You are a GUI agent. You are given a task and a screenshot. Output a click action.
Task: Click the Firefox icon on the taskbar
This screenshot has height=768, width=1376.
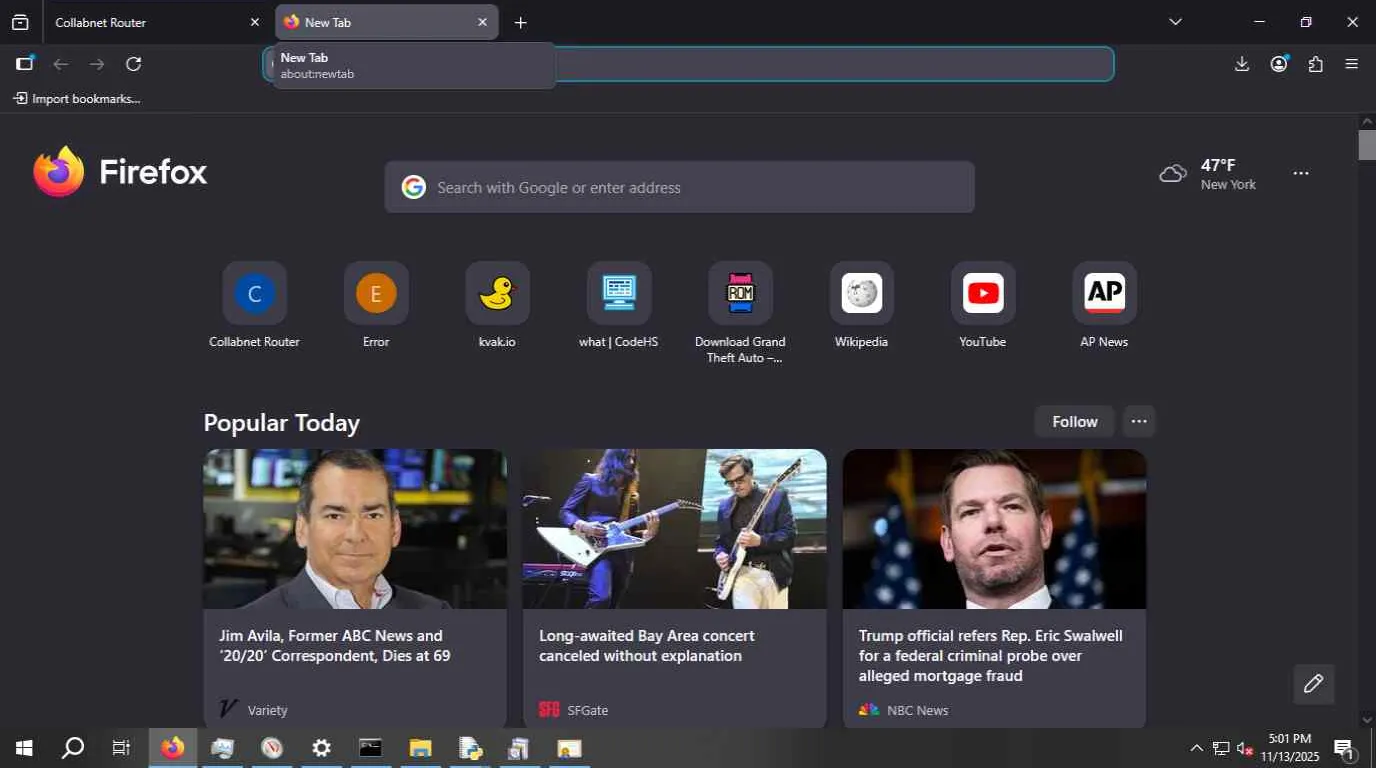click(173, 748)
